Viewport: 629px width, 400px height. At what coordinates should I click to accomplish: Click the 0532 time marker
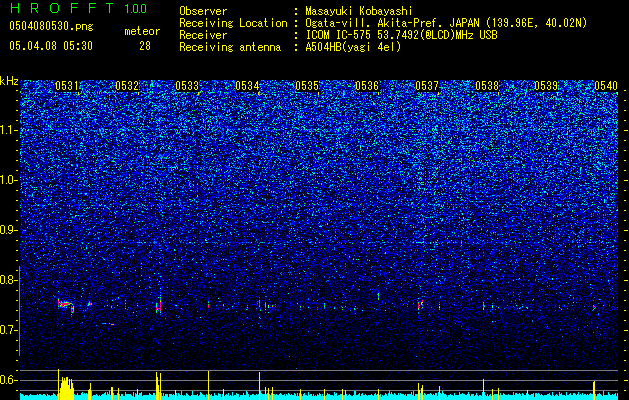pos(127,86)
